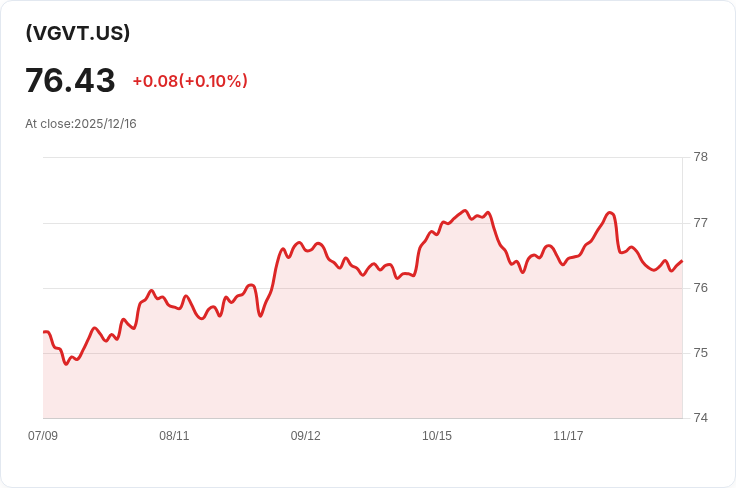The image size is (736, 488).
Task: Click the right end of the red price line
Action: point(681,262)
